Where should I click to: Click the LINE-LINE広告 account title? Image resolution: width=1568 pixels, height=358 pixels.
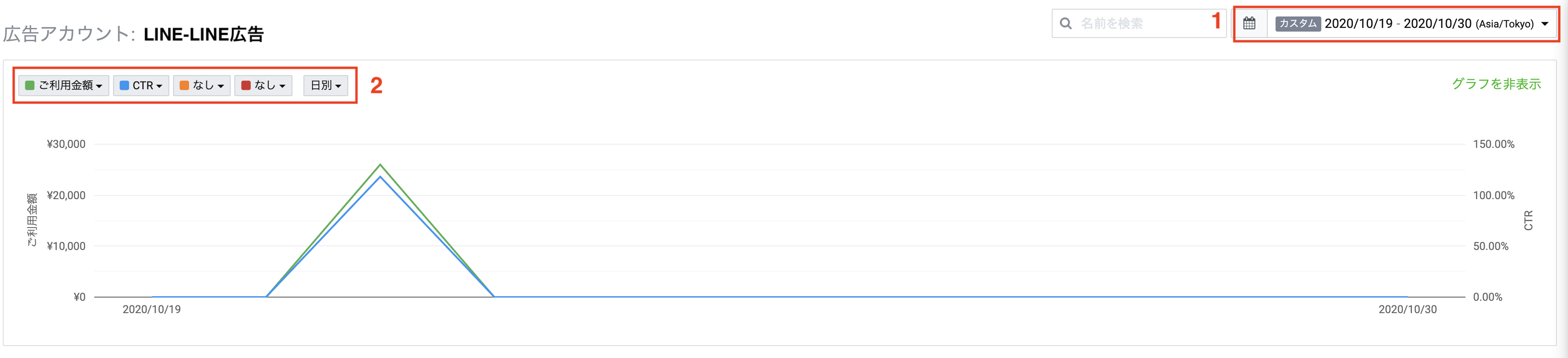pyautogui.click(x=203, y=35)
